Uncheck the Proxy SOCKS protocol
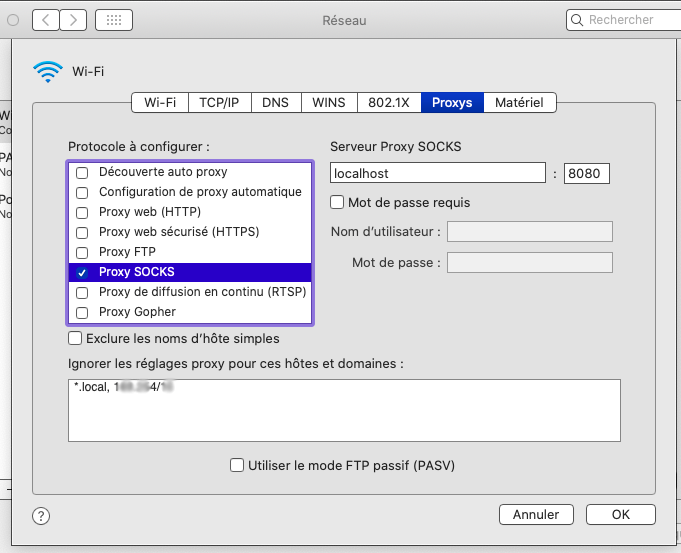Viewport: 681px width, 553px height. [x=82, y=273]
